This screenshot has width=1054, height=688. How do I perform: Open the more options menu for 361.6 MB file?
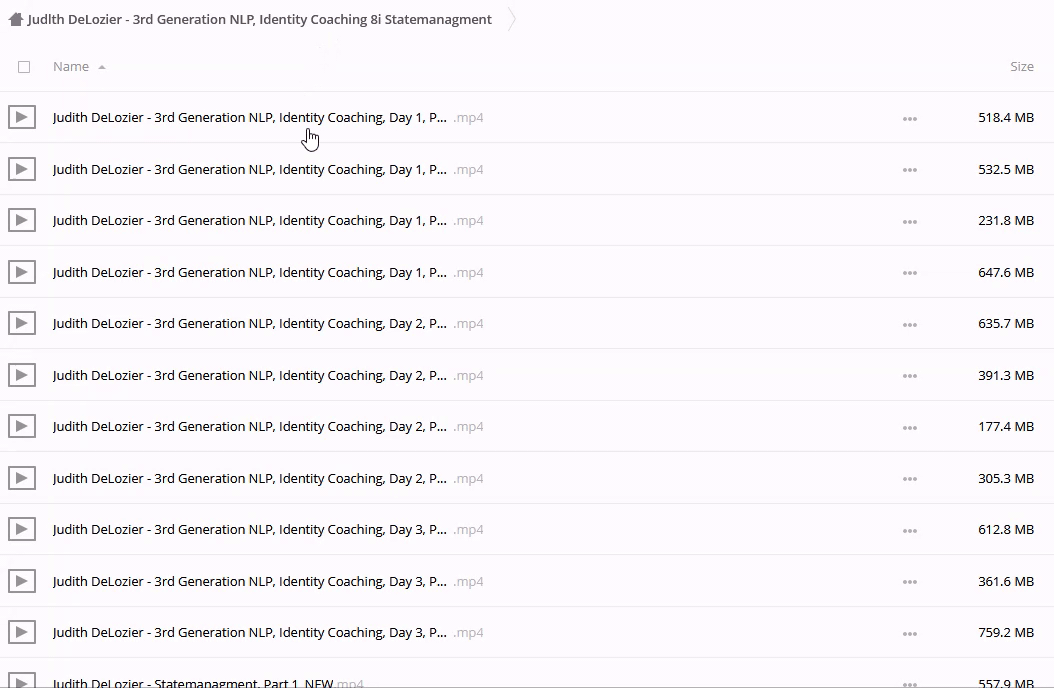[909, 582]
